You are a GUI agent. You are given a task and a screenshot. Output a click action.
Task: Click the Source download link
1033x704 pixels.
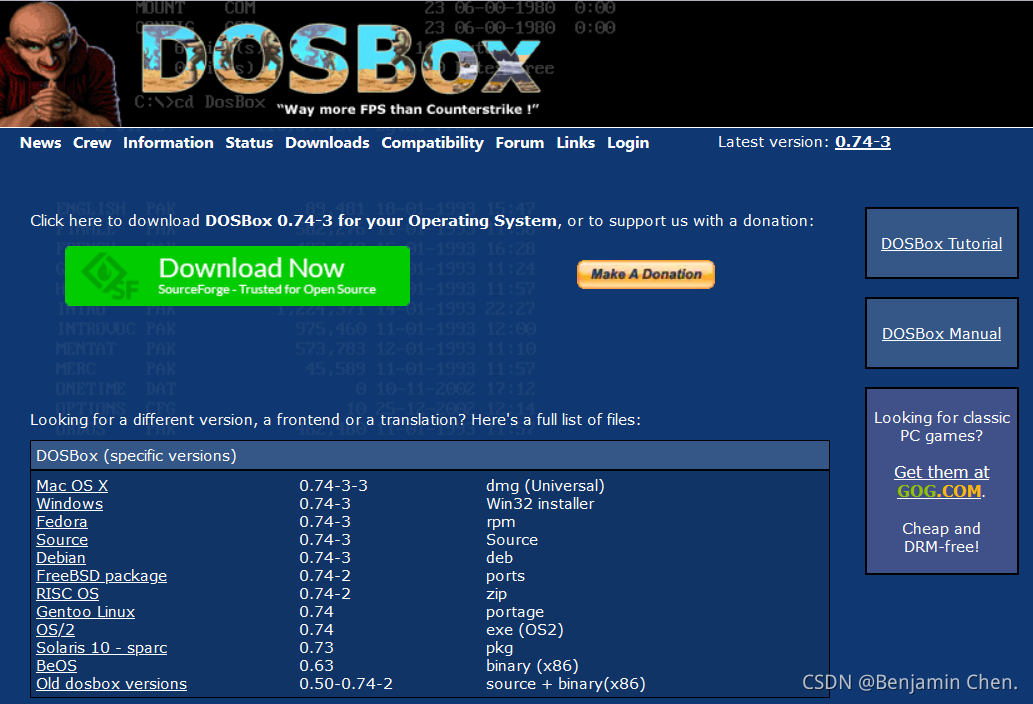[x=62, y=540]
